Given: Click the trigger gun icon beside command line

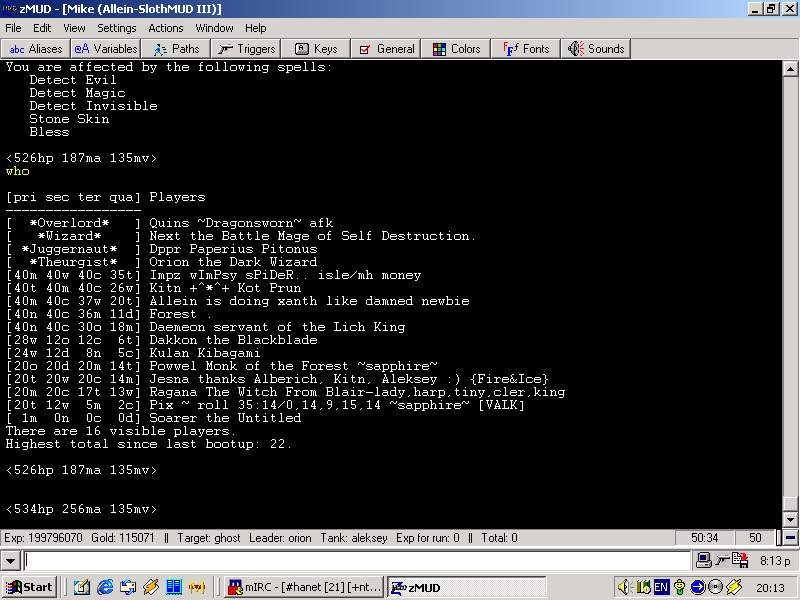Looking at the screenshot, I should coord(722,560).
